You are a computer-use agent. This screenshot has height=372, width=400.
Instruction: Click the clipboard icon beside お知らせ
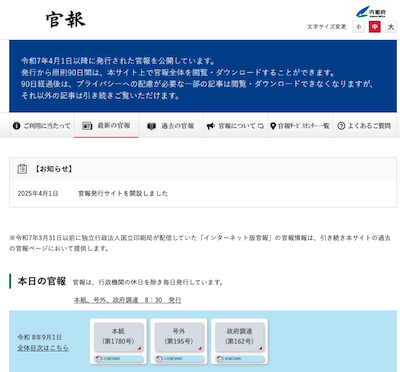(22, 169)
